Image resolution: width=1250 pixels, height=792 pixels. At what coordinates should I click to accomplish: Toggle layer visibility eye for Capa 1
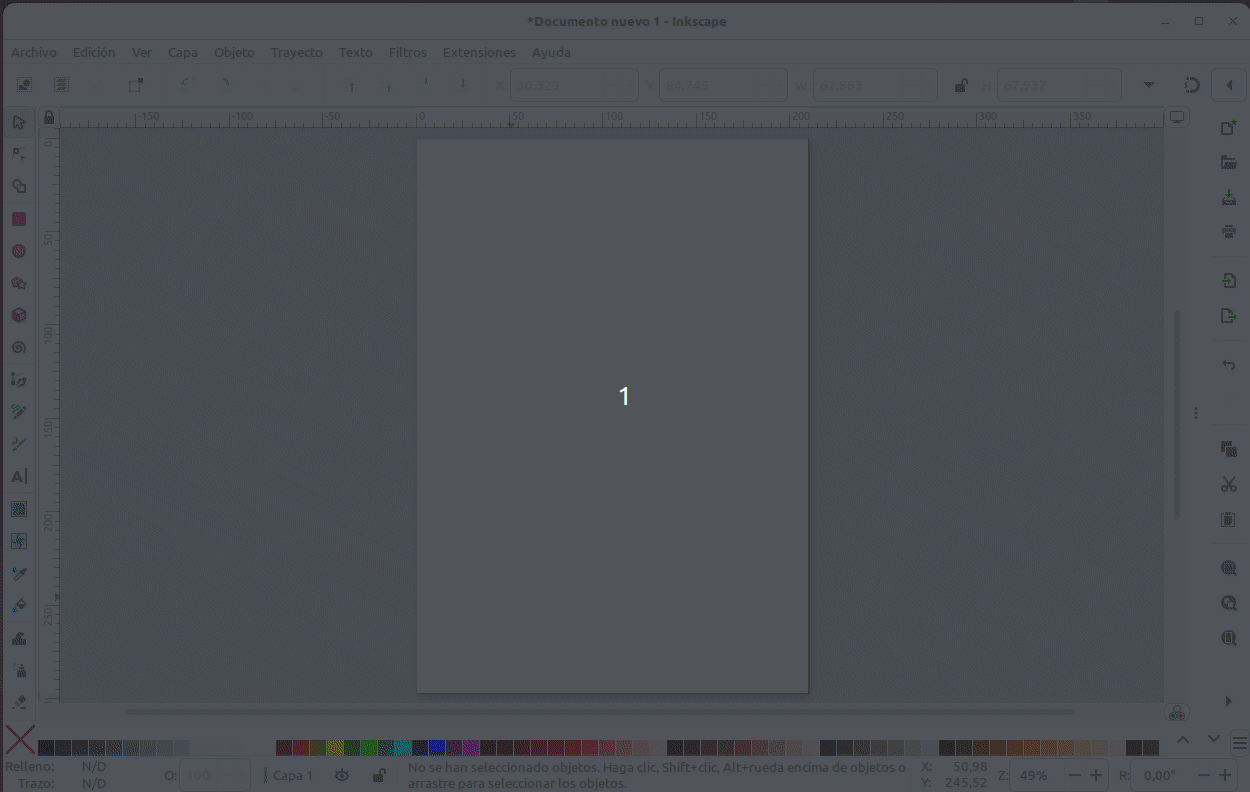point(342,775)
